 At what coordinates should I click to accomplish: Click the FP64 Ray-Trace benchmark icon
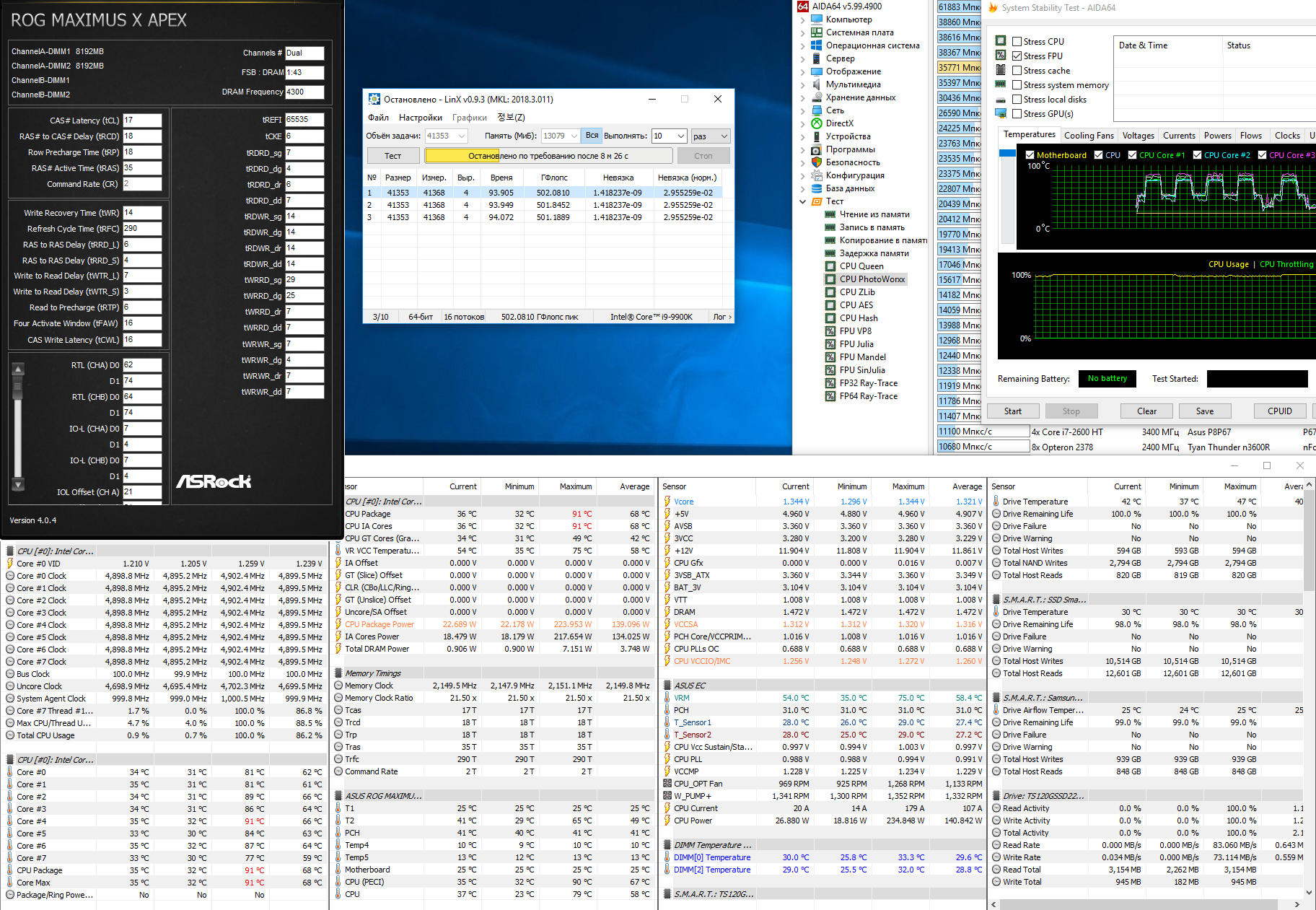pyautogui.click(x=830, y=396)
